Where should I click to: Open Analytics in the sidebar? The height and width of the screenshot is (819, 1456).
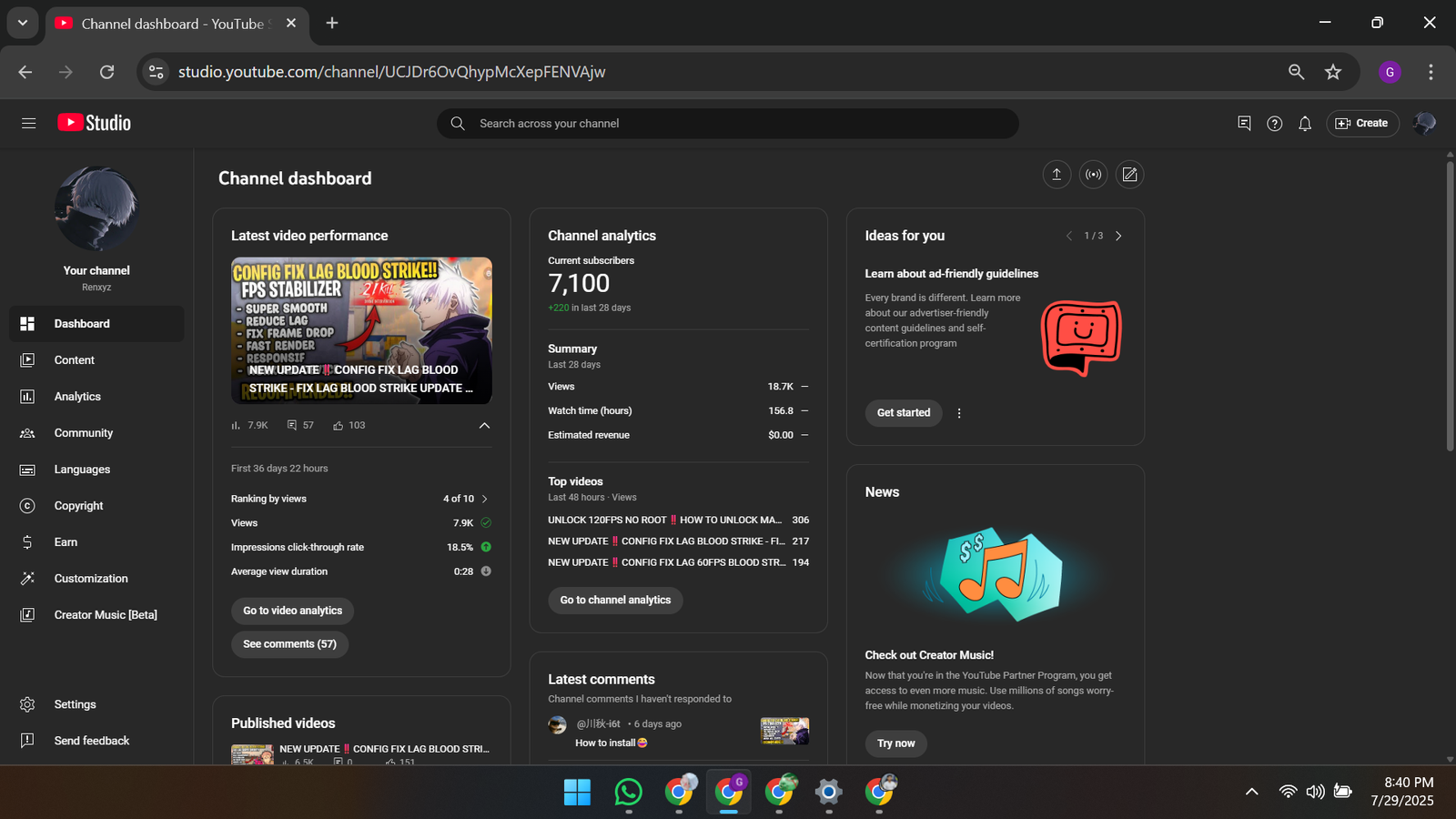96,397
